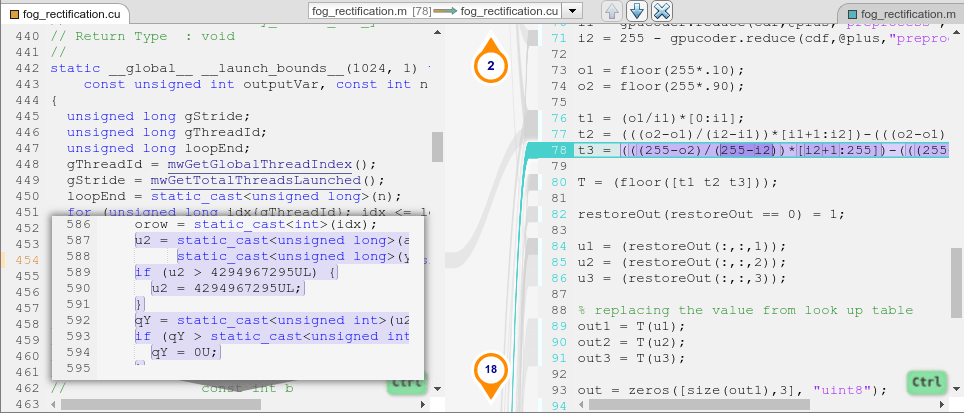Click popup line 590 u2 = 4294967295UL

click(227, 288)
